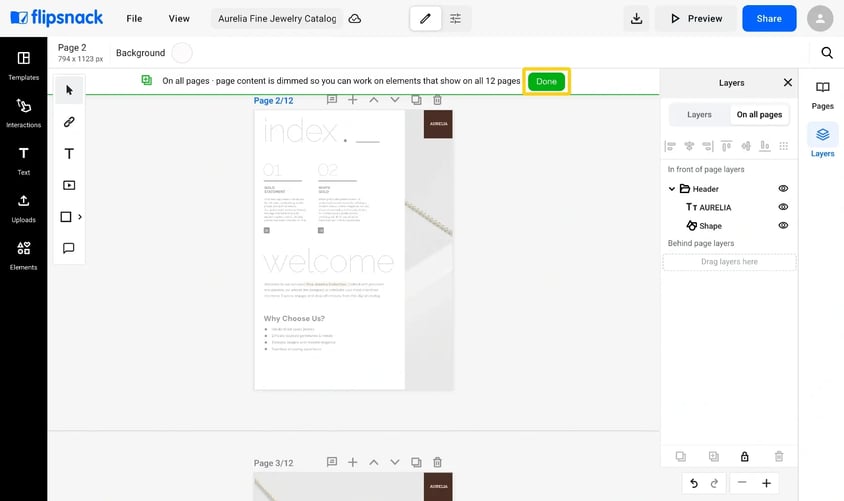
Task: Open the File menu
Action: 134,19
